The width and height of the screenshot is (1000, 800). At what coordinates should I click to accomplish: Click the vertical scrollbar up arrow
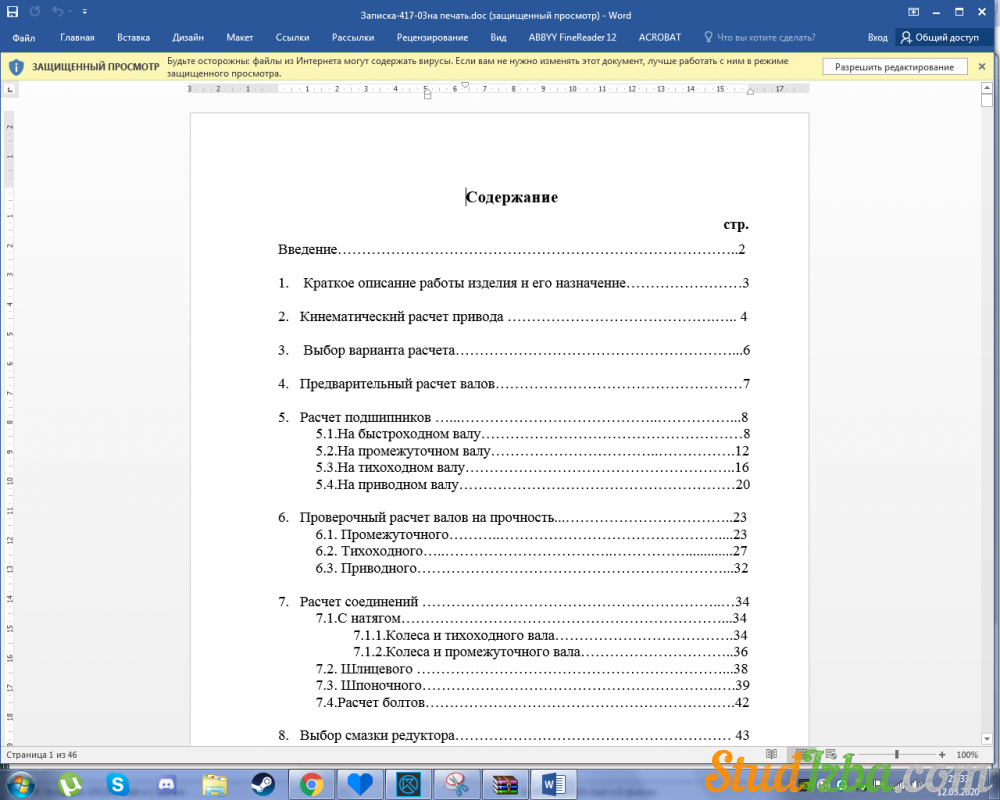click(x=987, y=88)
